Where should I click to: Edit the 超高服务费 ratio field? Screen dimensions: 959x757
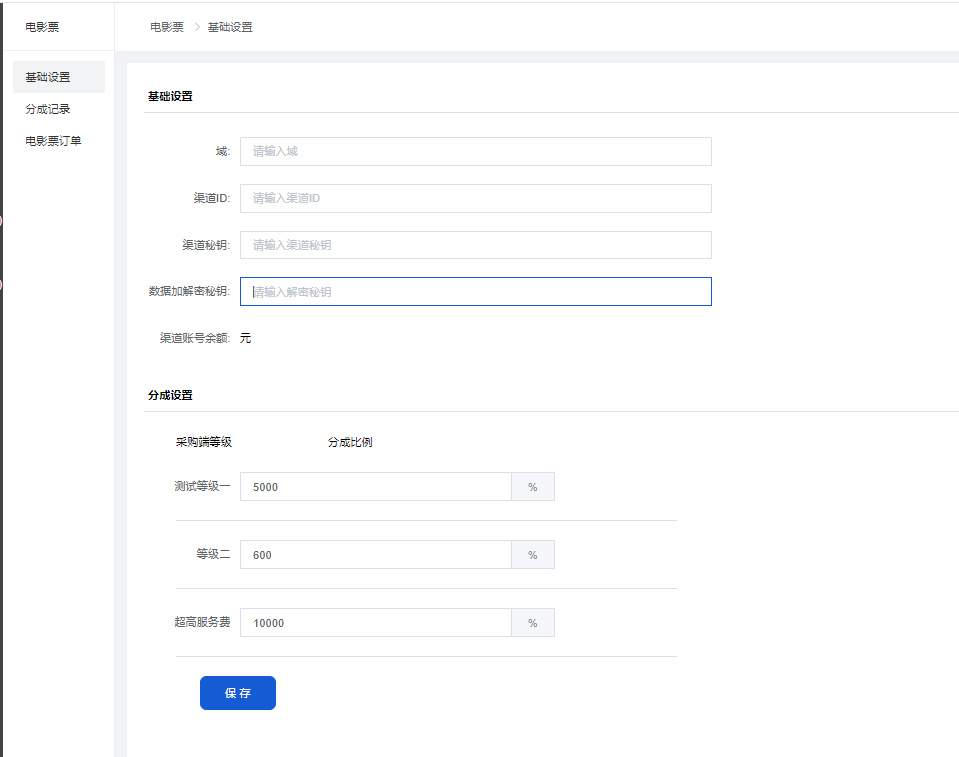click(375, 623)
